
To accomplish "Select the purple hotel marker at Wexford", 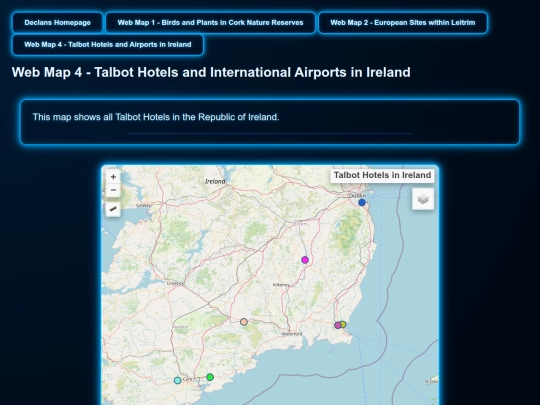I will pos(338,325).
